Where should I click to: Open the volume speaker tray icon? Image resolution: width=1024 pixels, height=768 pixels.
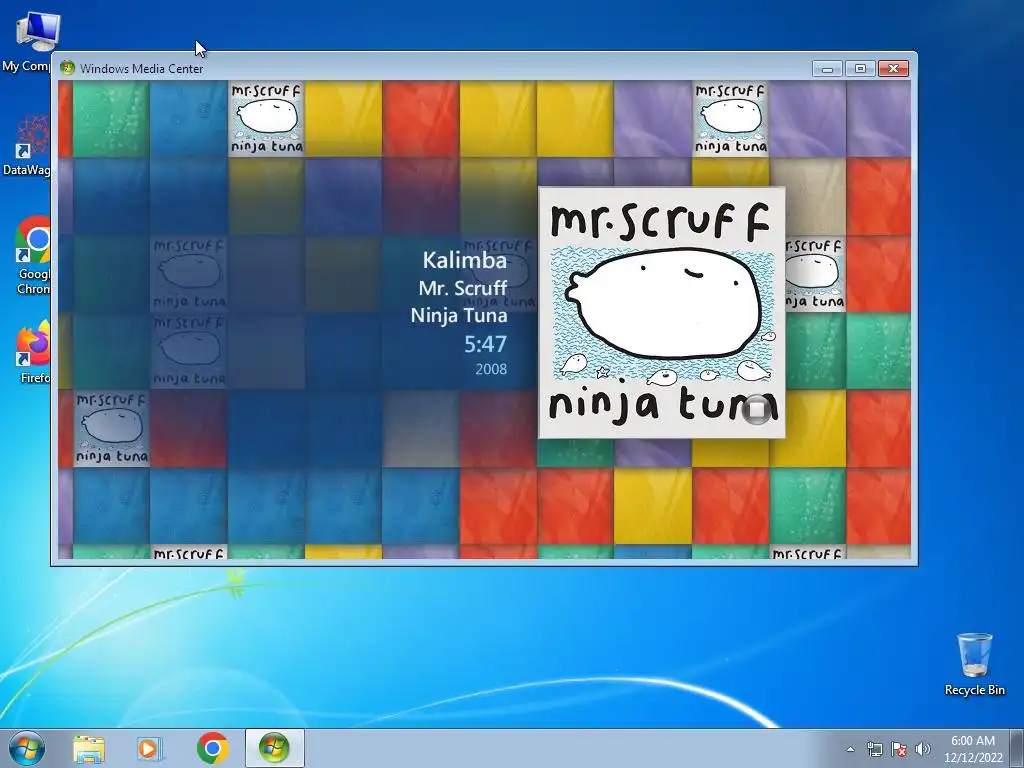point(923,749)
